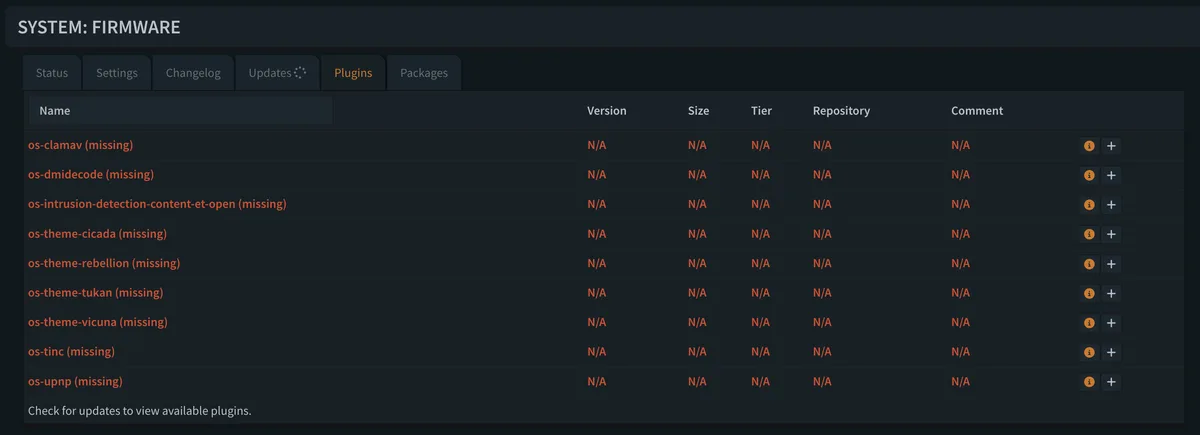Viewport: 1200px width, 435px height.
Task: Click Repository N/A for os-tinc
Action: 823,352
